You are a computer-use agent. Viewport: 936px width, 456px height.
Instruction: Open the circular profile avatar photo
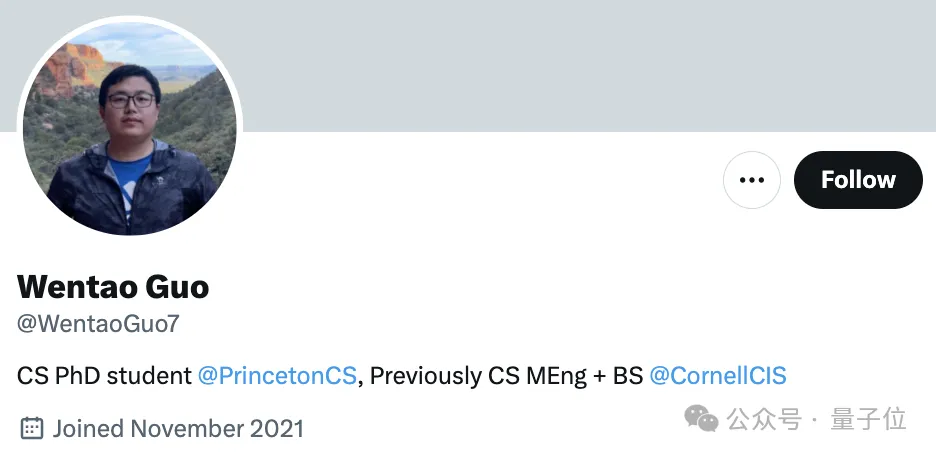(130, 128)
